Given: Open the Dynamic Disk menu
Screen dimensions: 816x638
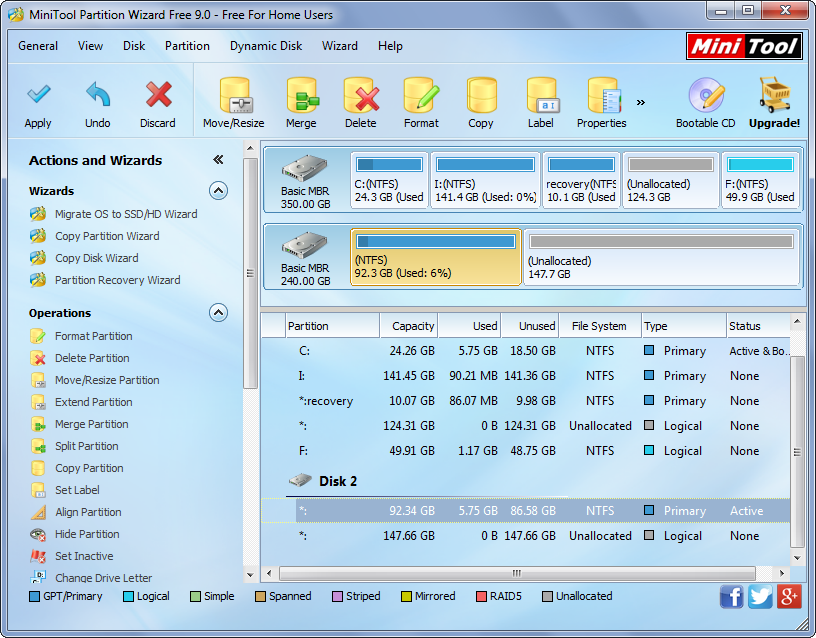Looking at the screenshot, I should coord(266,46).
